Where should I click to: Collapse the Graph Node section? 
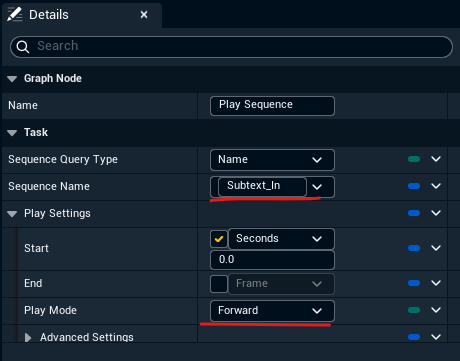[x=12, y=79]
